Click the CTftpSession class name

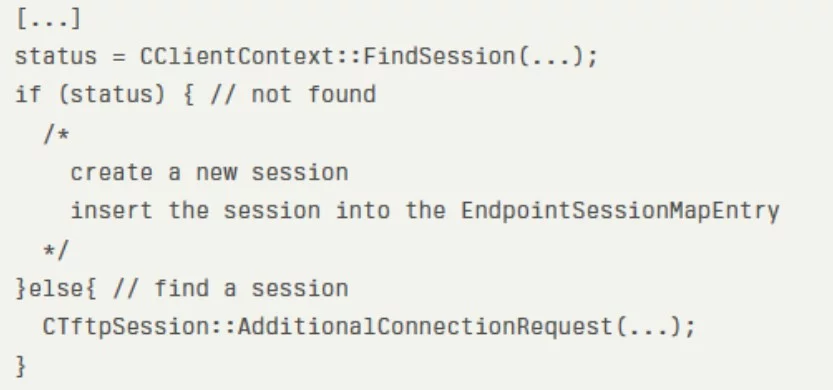point(126,326)
